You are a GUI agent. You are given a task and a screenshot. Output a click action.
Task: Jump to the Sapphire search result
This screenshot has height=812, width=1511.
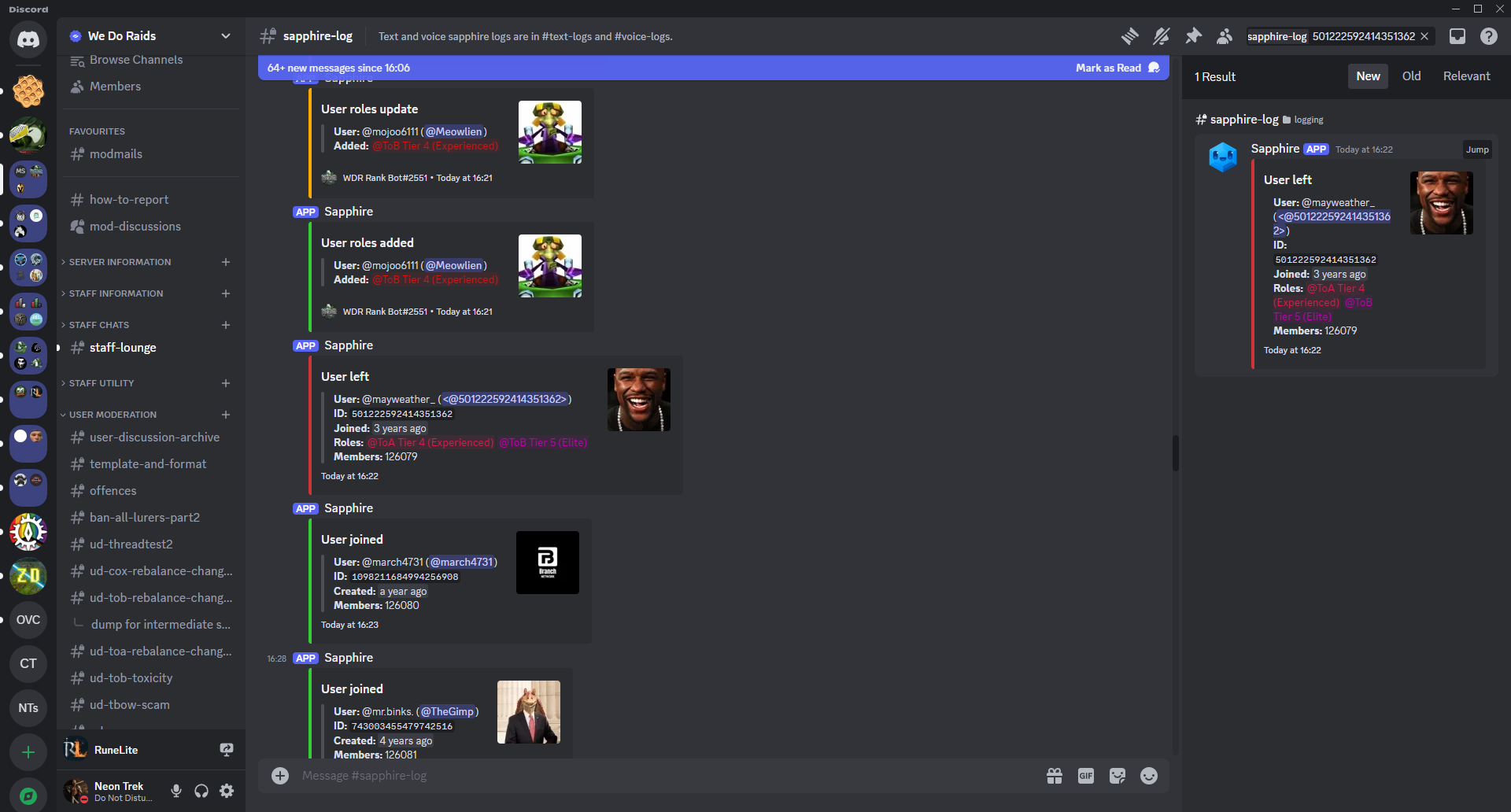tap(1476, 149)
